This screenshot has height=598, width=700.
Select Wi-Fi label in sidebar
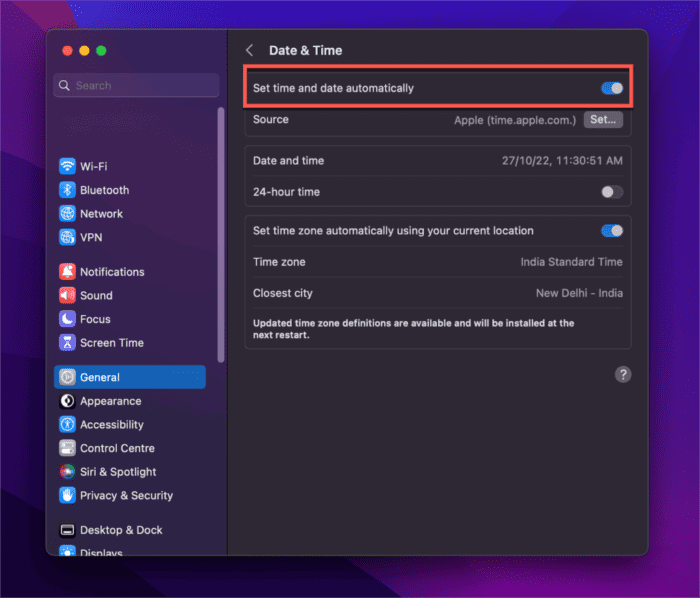pos(94,166)
